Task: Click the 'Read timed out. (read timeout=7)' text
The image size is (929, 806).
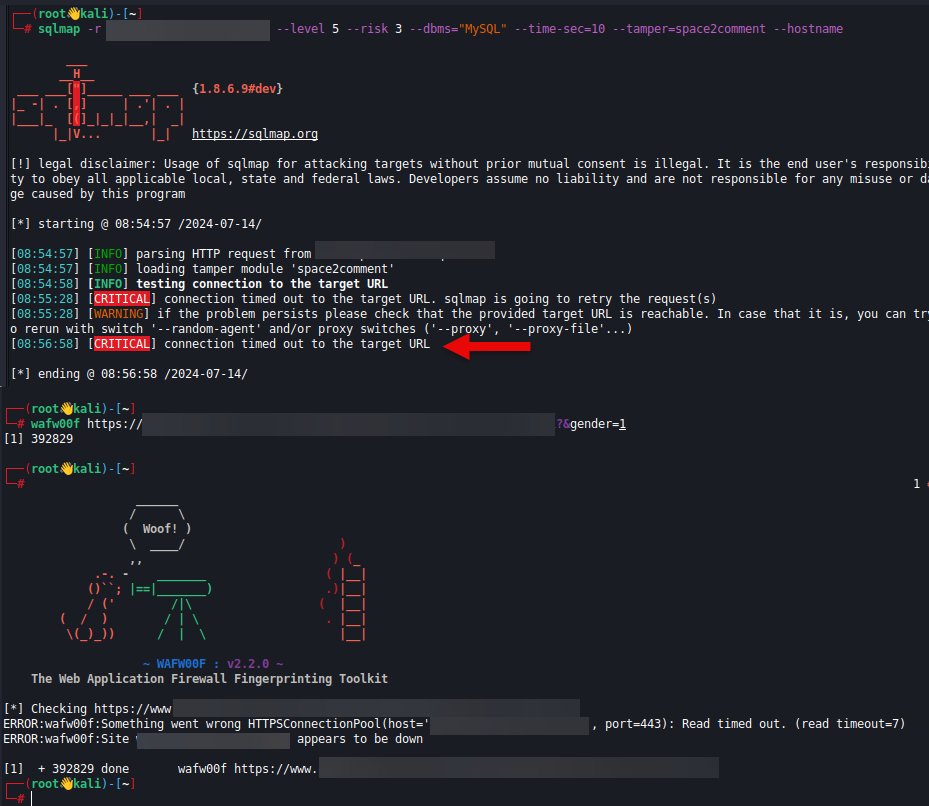Action: (793, 724)
